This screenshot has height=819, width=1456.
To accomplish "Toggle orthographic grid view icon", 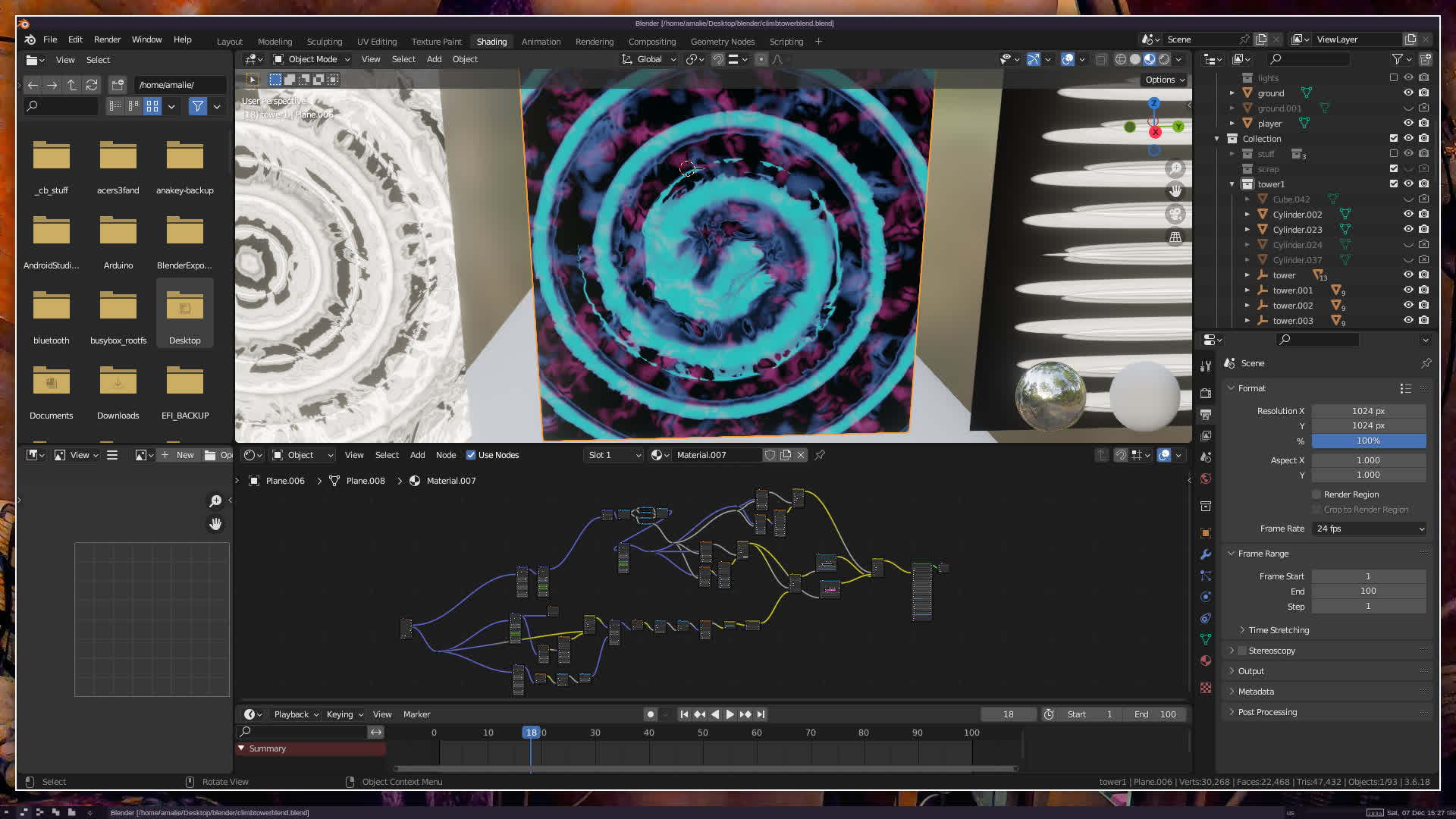I will pos(1175,237).
